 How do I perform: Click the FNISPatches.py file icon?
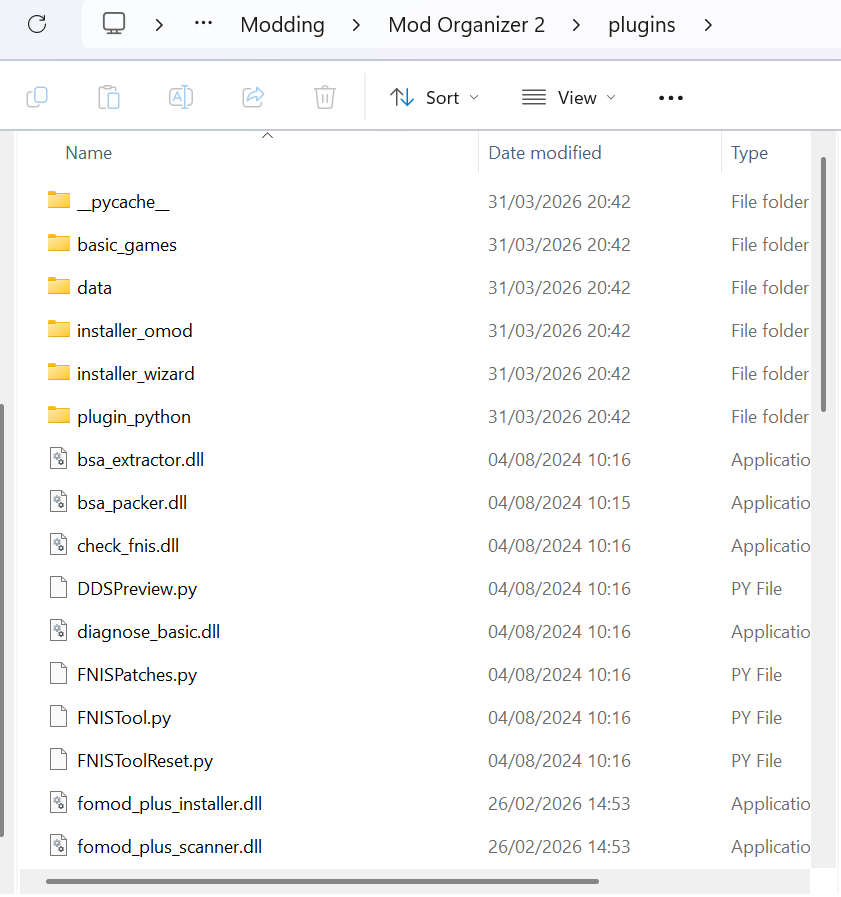point(58,674)
